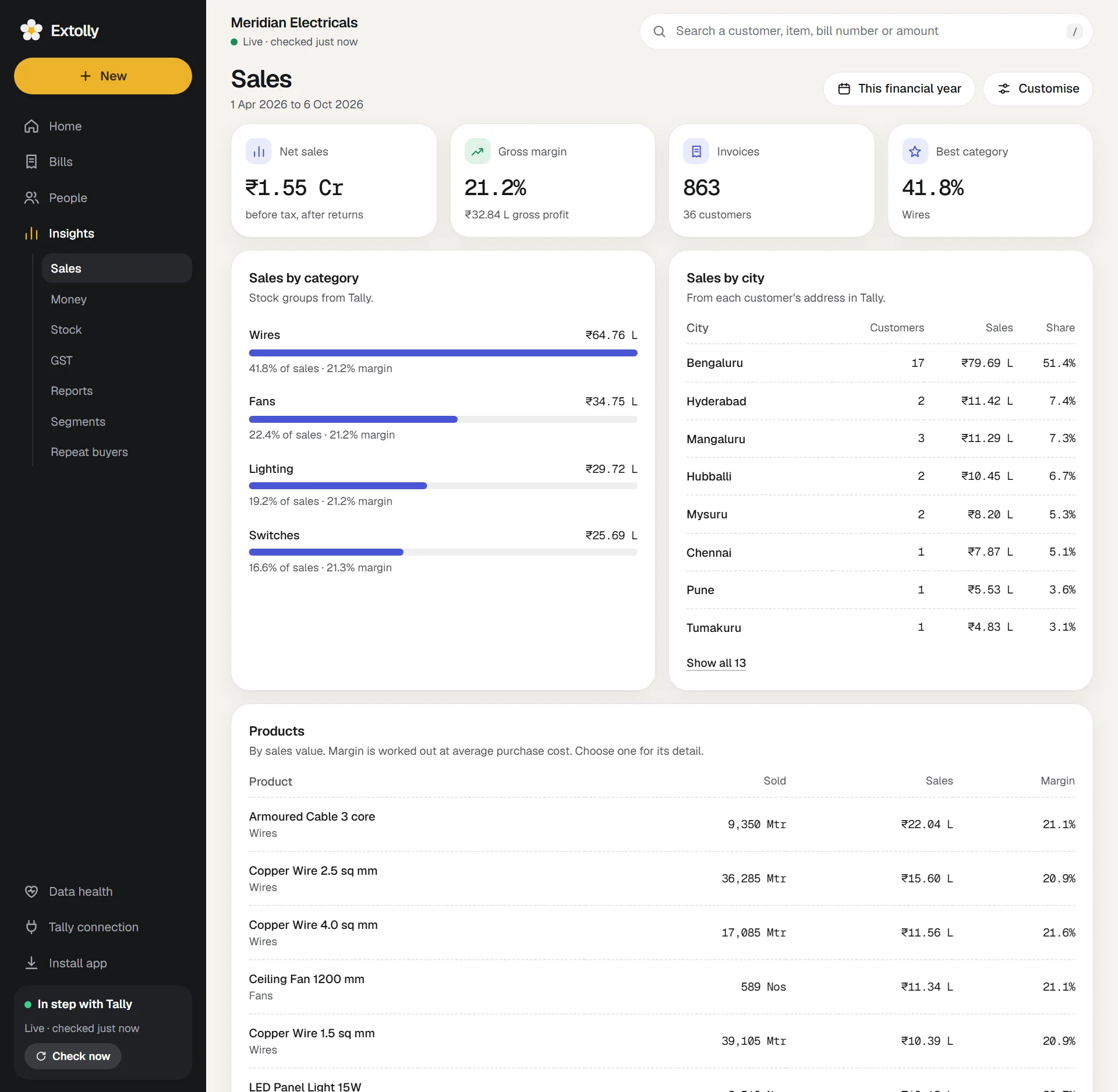Click the Best category star icon

tap(915, 151)
